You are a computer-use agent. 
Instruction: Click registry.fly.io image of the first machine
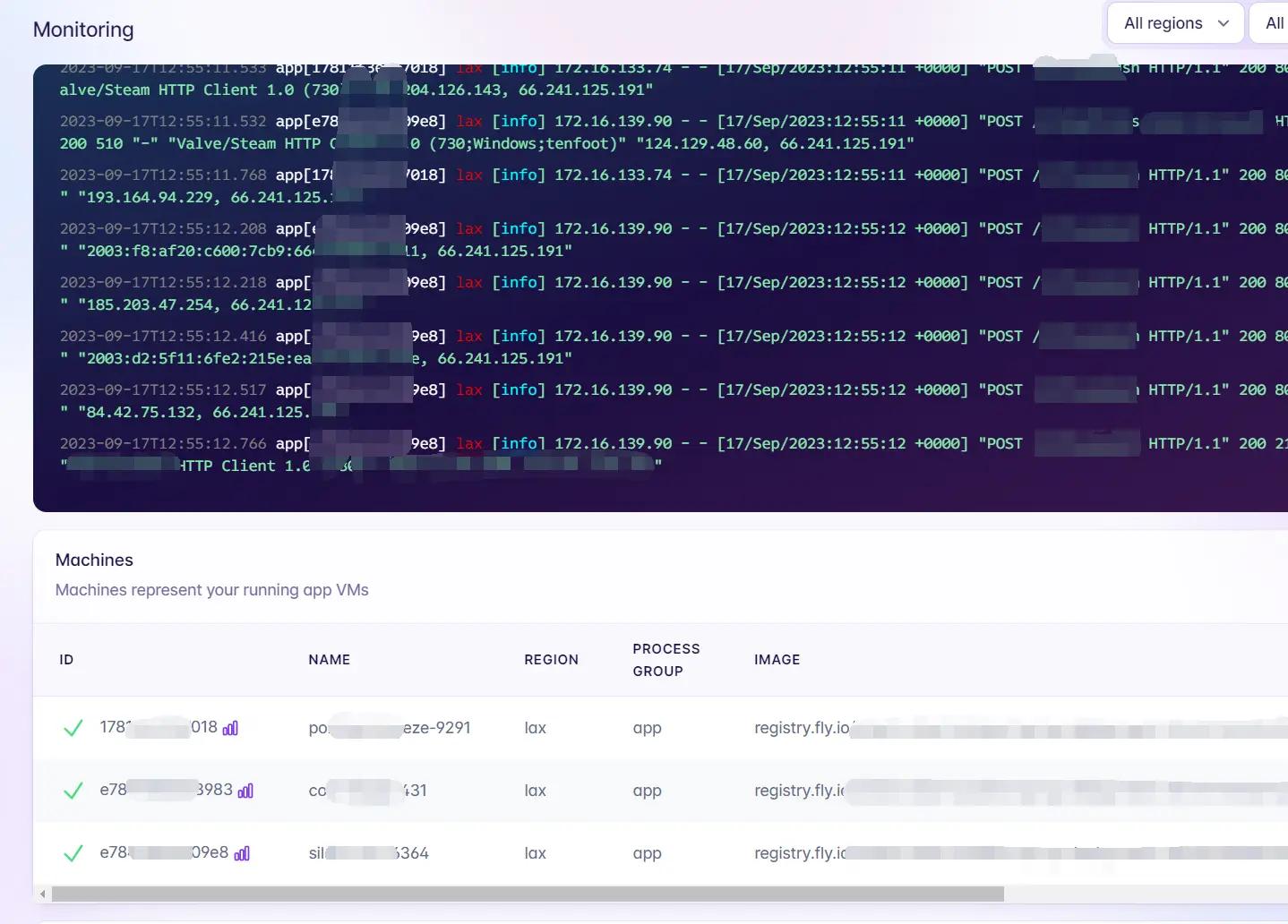pos(802,728)
